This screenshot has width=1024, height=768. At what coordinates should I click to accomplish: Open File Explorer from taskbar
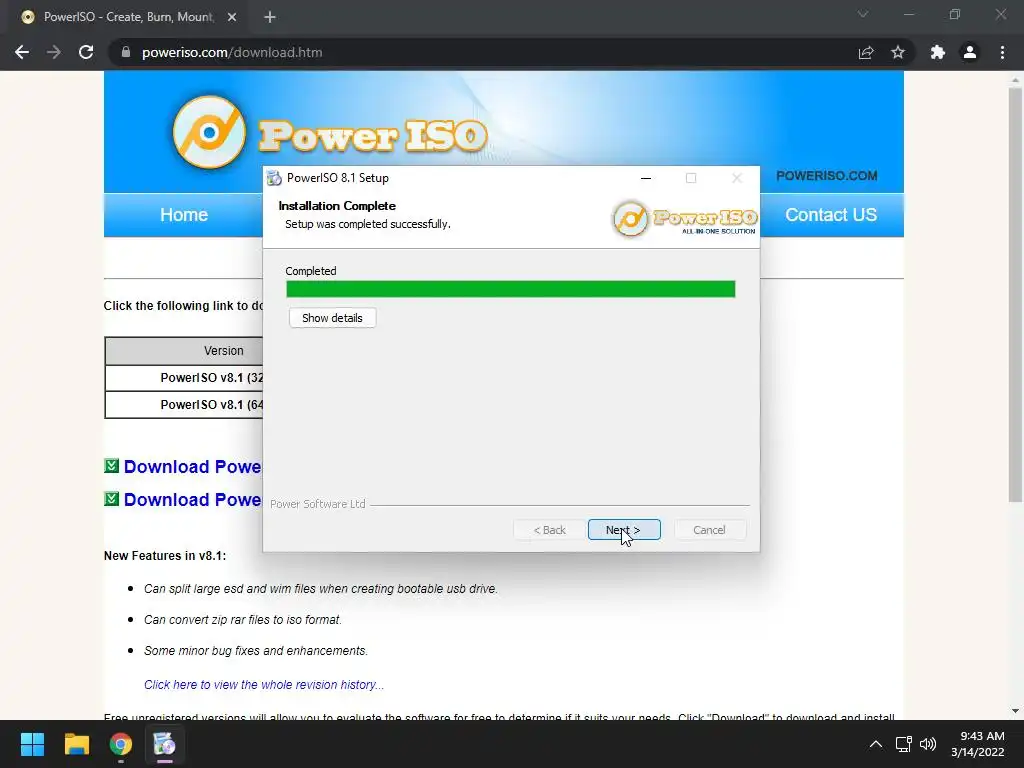76,744
